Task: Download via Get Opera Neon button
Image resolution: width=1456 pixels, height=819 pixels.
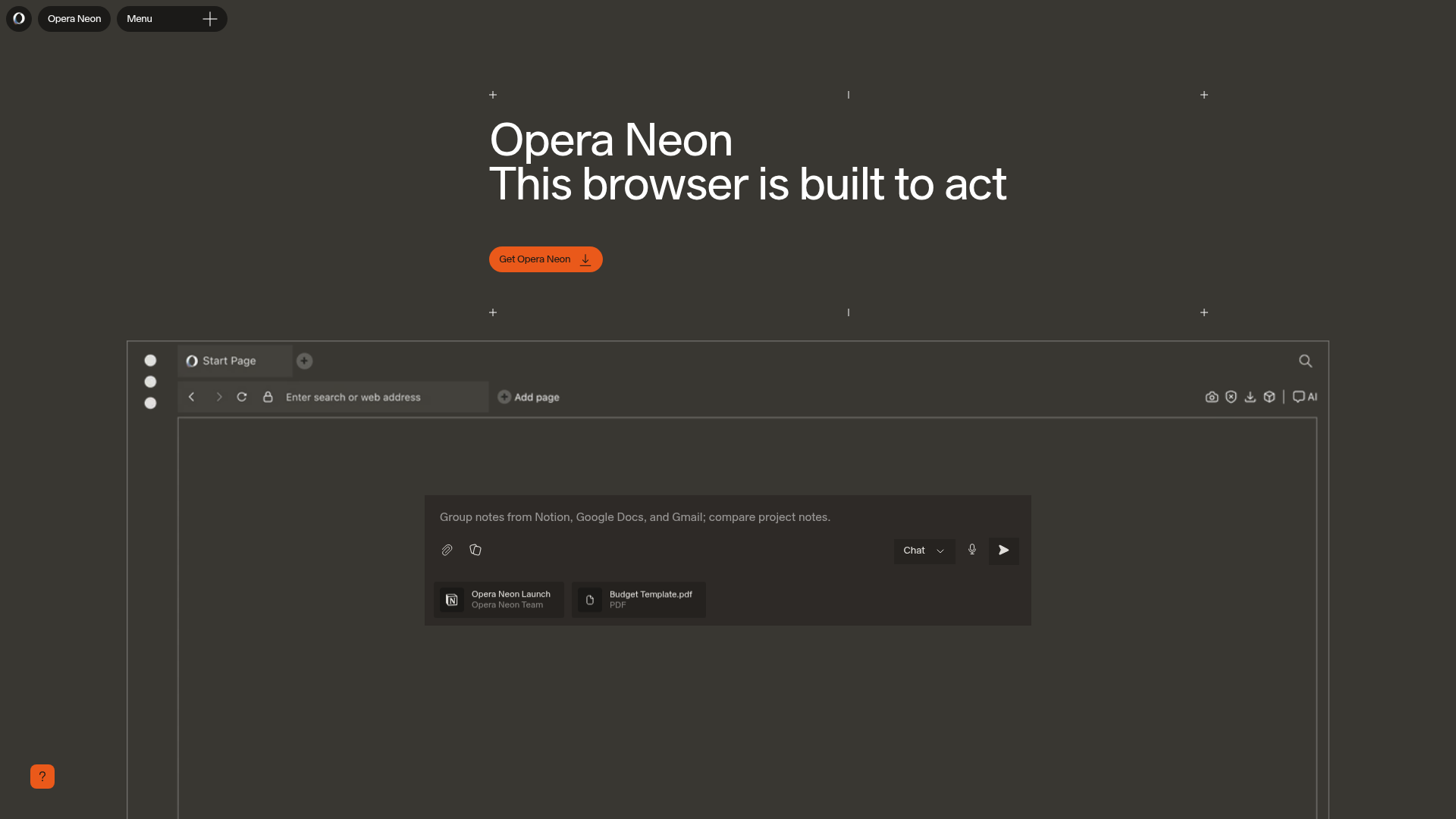Action: tap(545, 259)
